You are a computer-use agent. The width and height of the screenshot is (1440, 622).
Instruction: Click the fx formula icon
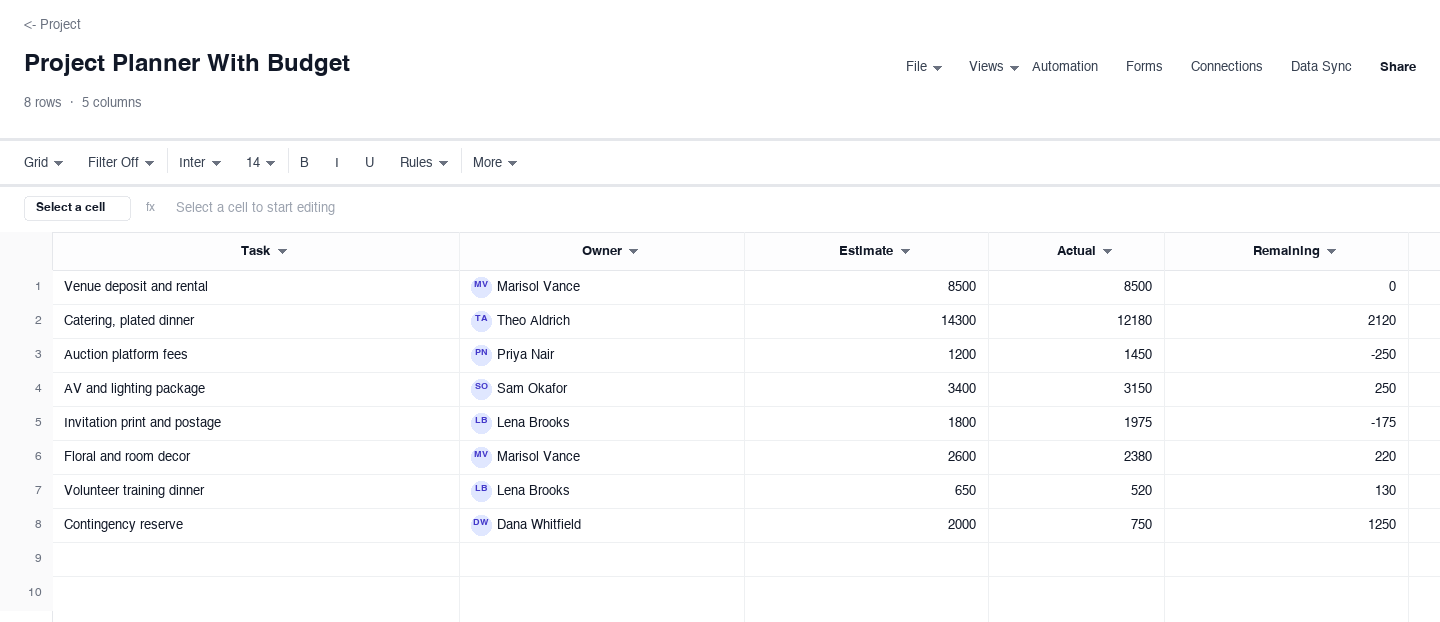click(x=150, y=207)
